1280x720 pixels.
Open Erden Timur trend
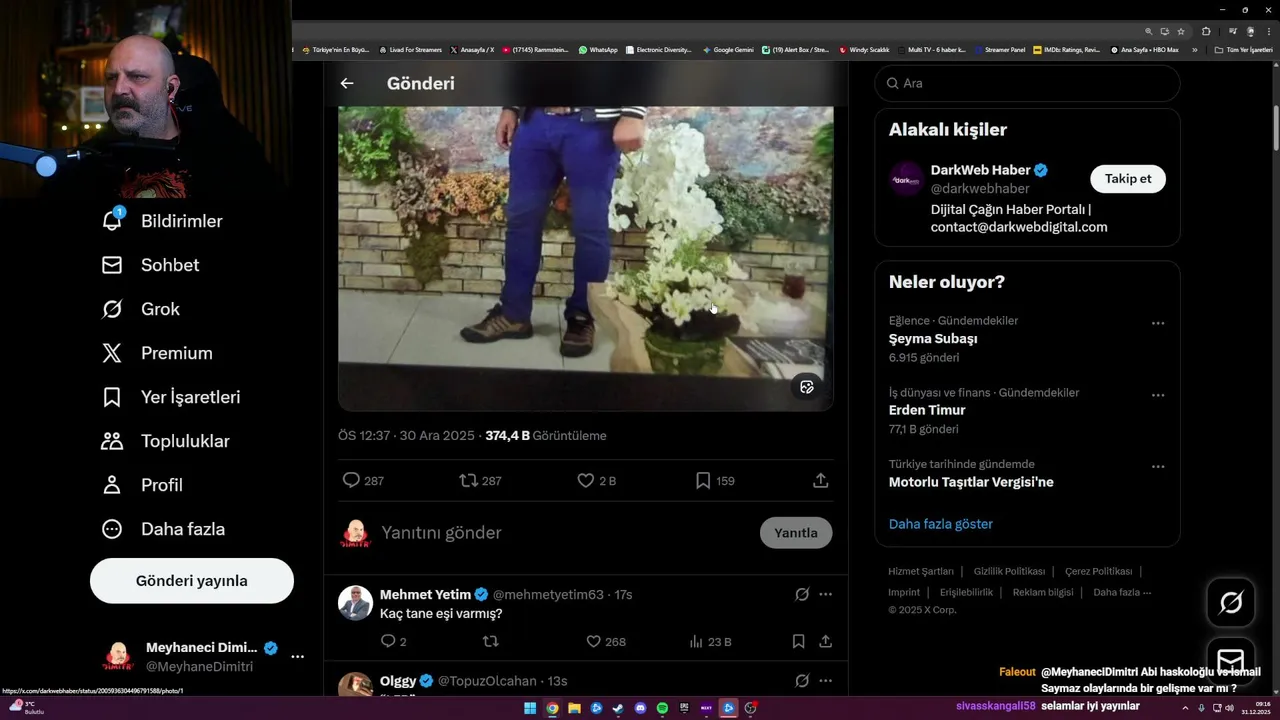coord(927,411)
